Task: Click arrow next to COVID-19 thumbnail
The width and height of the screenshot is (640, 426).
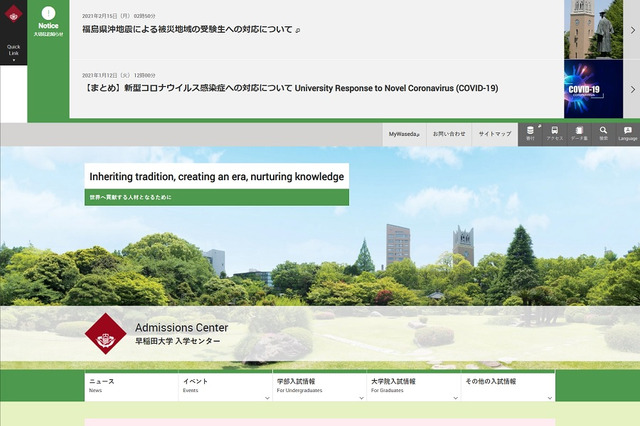Action: point(632,89)
